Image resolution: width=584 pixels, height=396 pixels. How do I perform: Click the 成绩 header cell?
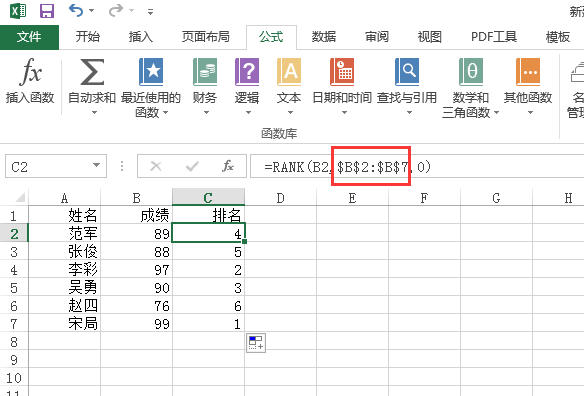click(x=136, y=215)
